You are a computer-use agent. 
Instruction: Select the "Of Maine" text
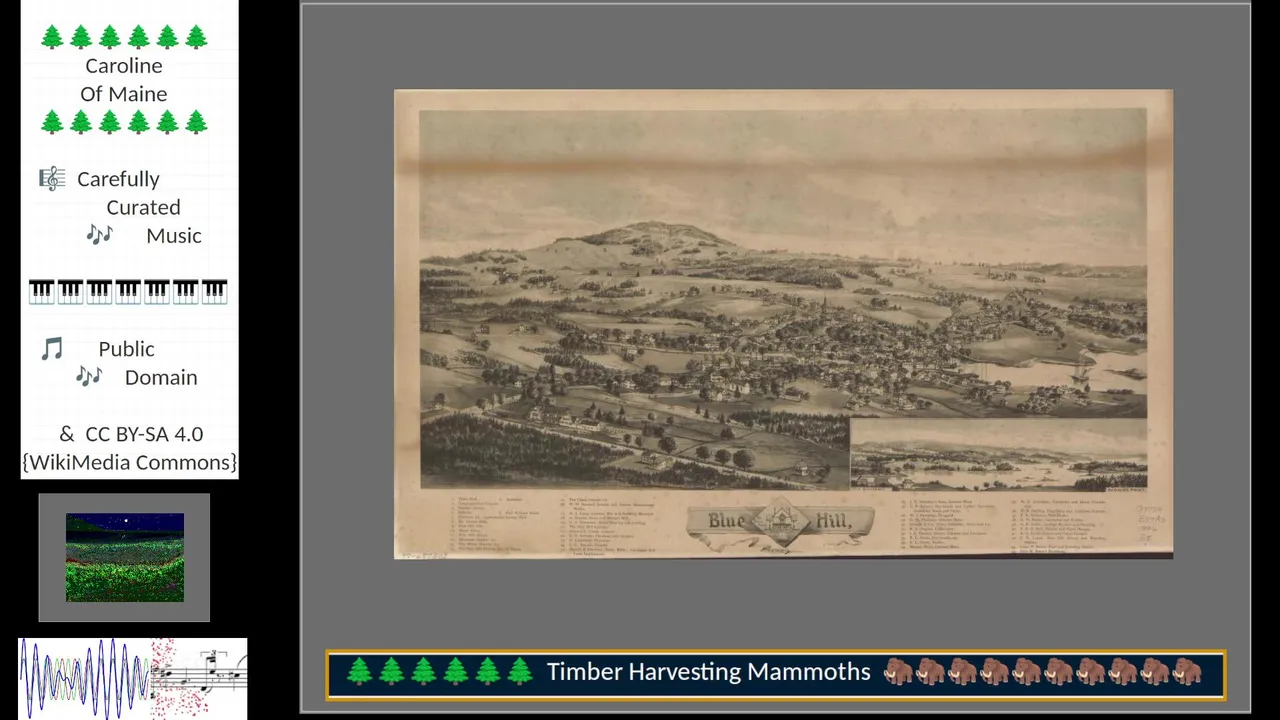[124, 94]
